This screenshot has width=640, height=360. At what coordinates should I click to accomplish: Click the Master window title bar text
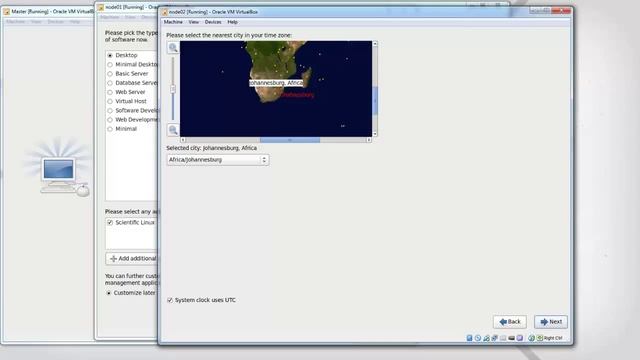pos(52,12)
